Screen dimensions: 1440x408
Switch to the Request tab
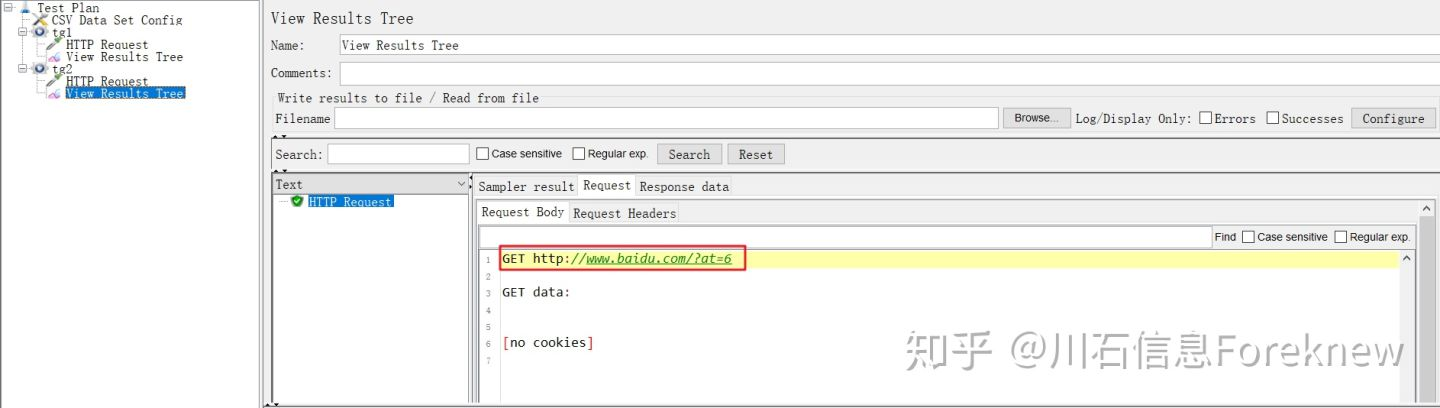607,185
